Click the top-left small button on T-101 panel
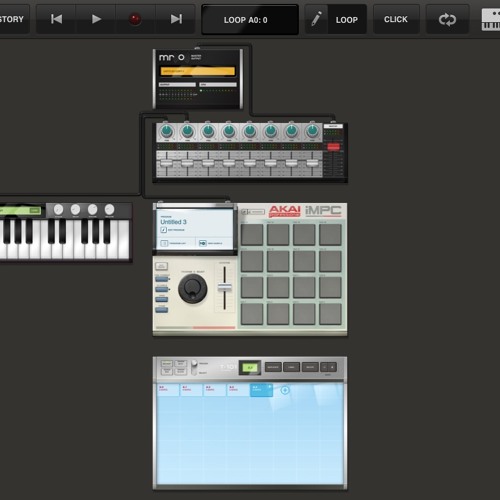This screenshot has height=500, width=500. (x=167, y=364)
